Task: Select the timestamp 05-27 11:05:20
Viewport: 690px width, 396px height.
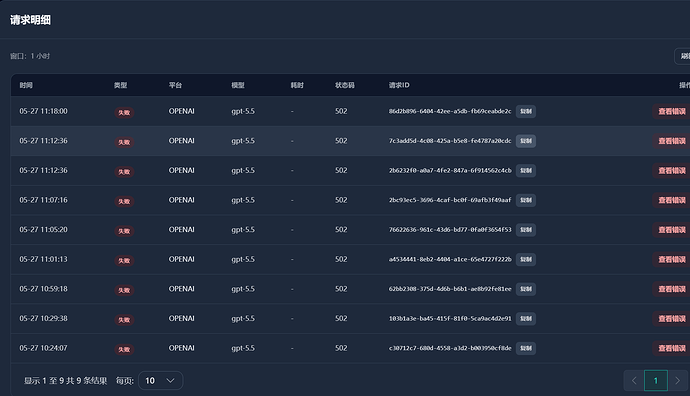Action: click(44, 229)
